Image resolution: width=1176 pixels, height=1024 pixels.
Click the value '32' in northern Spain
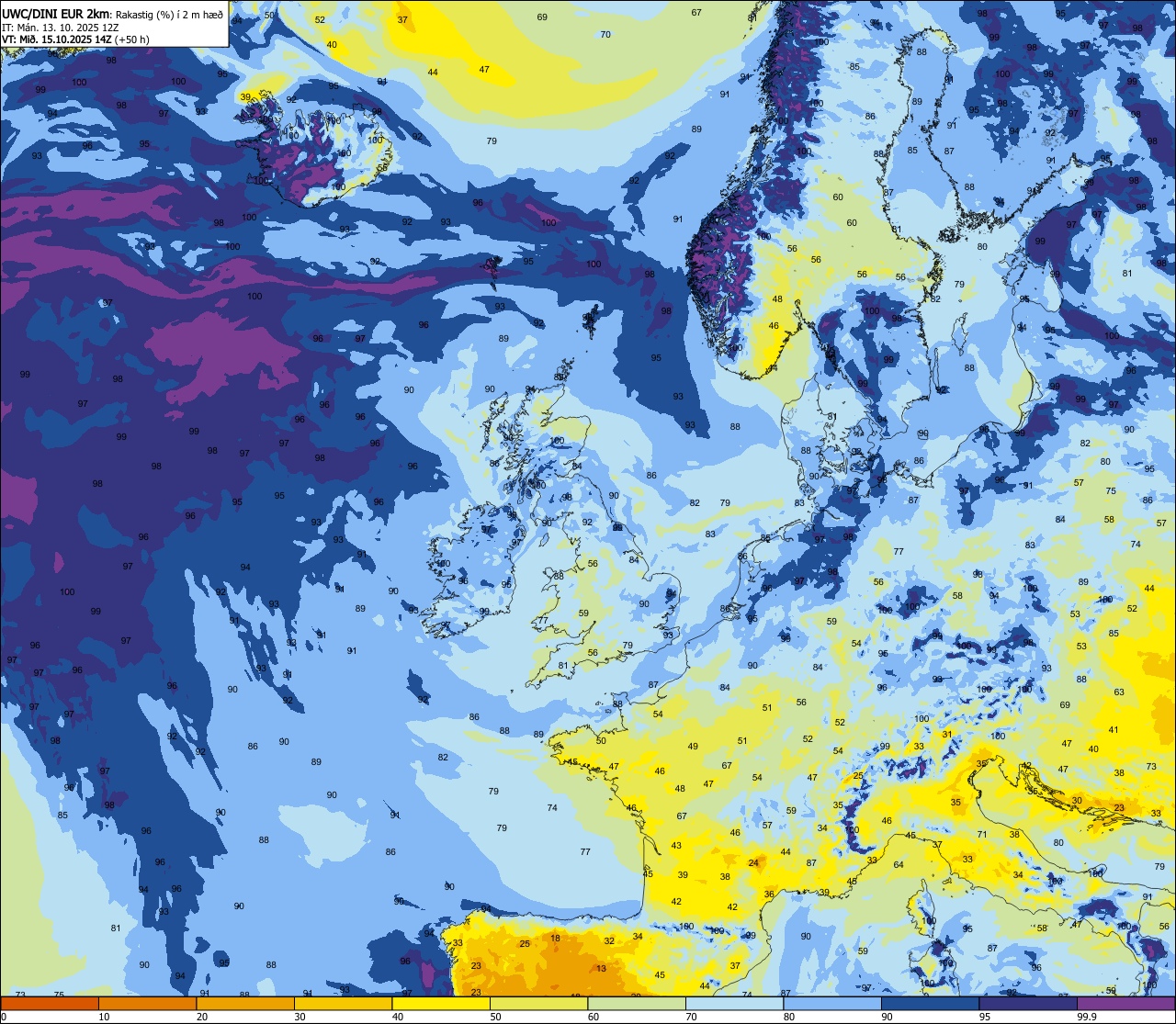(609, 940)
